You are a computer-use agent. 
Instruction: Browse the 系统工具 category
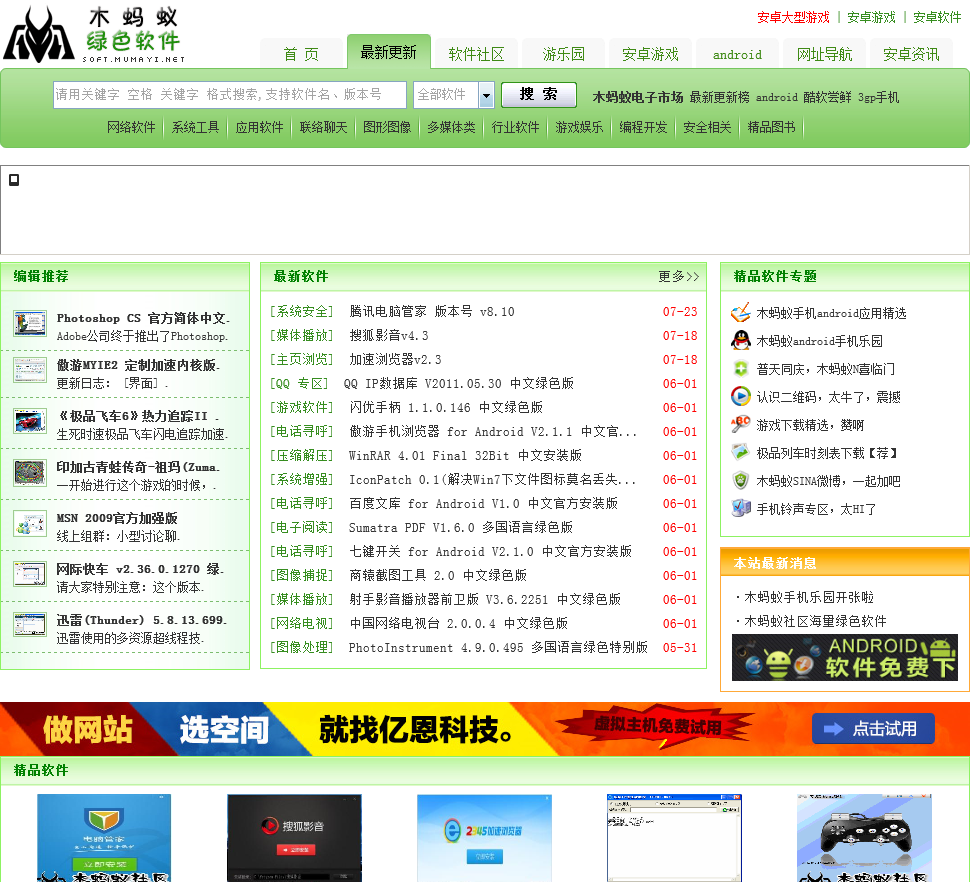point(195,127)
